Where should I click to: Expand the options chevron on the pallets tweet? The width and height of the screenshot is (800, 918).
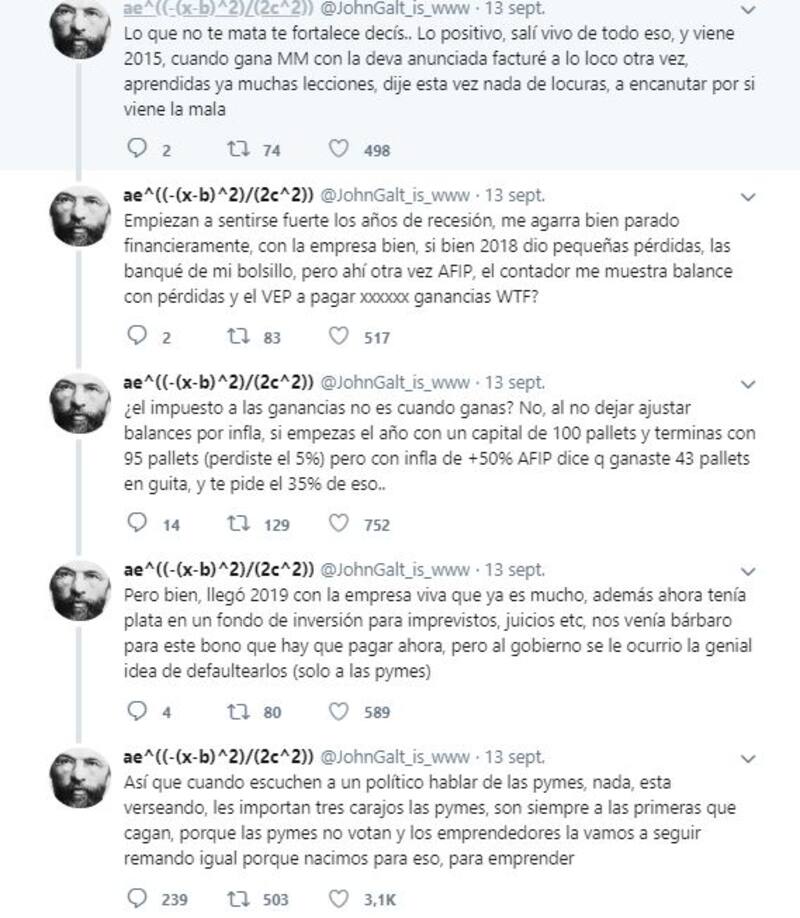[x=748, y=385]
